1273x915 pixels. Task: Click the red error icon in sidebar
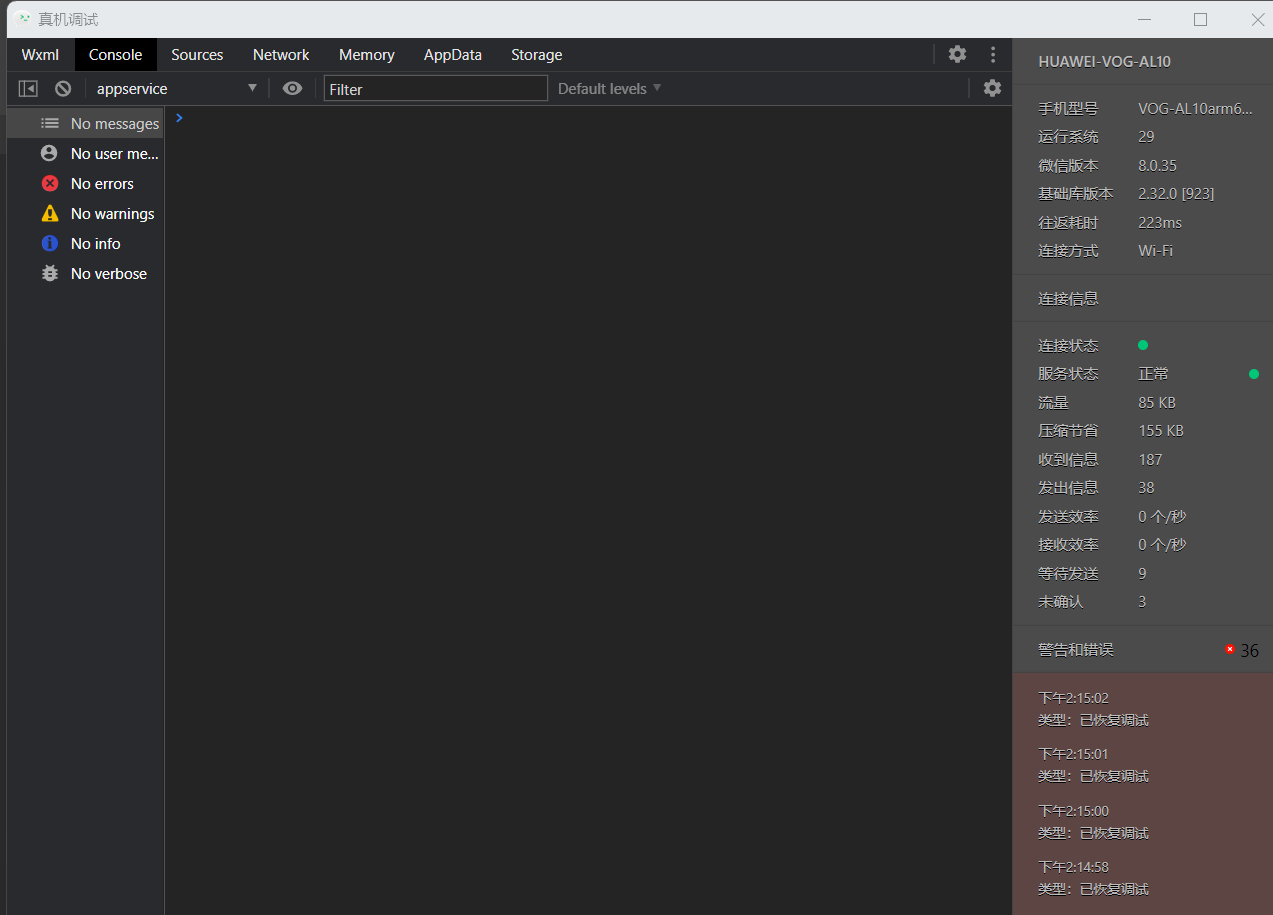tap(50, 184)
